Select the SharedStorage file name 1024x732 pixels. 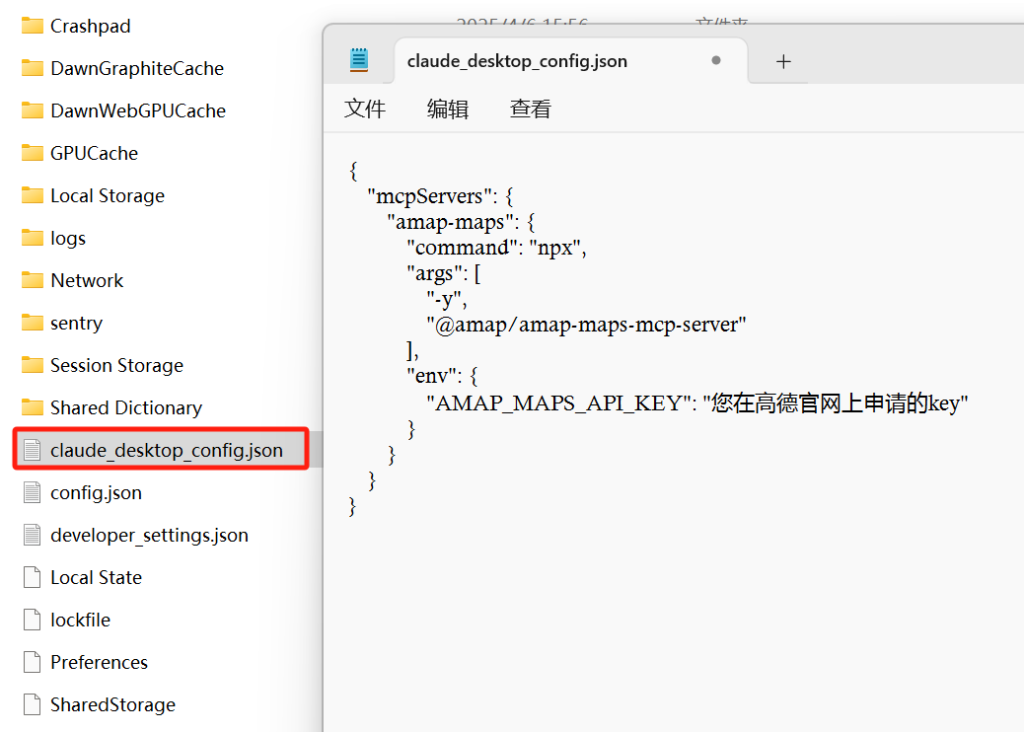click(x=113, y=705)
